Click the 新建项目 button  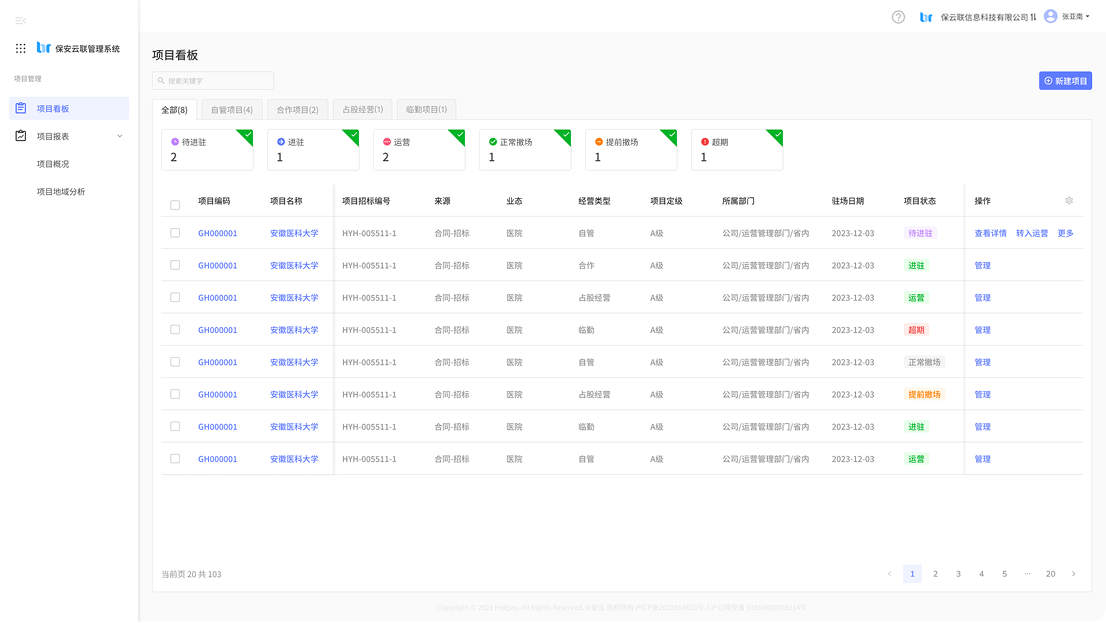coord(1065,81)
